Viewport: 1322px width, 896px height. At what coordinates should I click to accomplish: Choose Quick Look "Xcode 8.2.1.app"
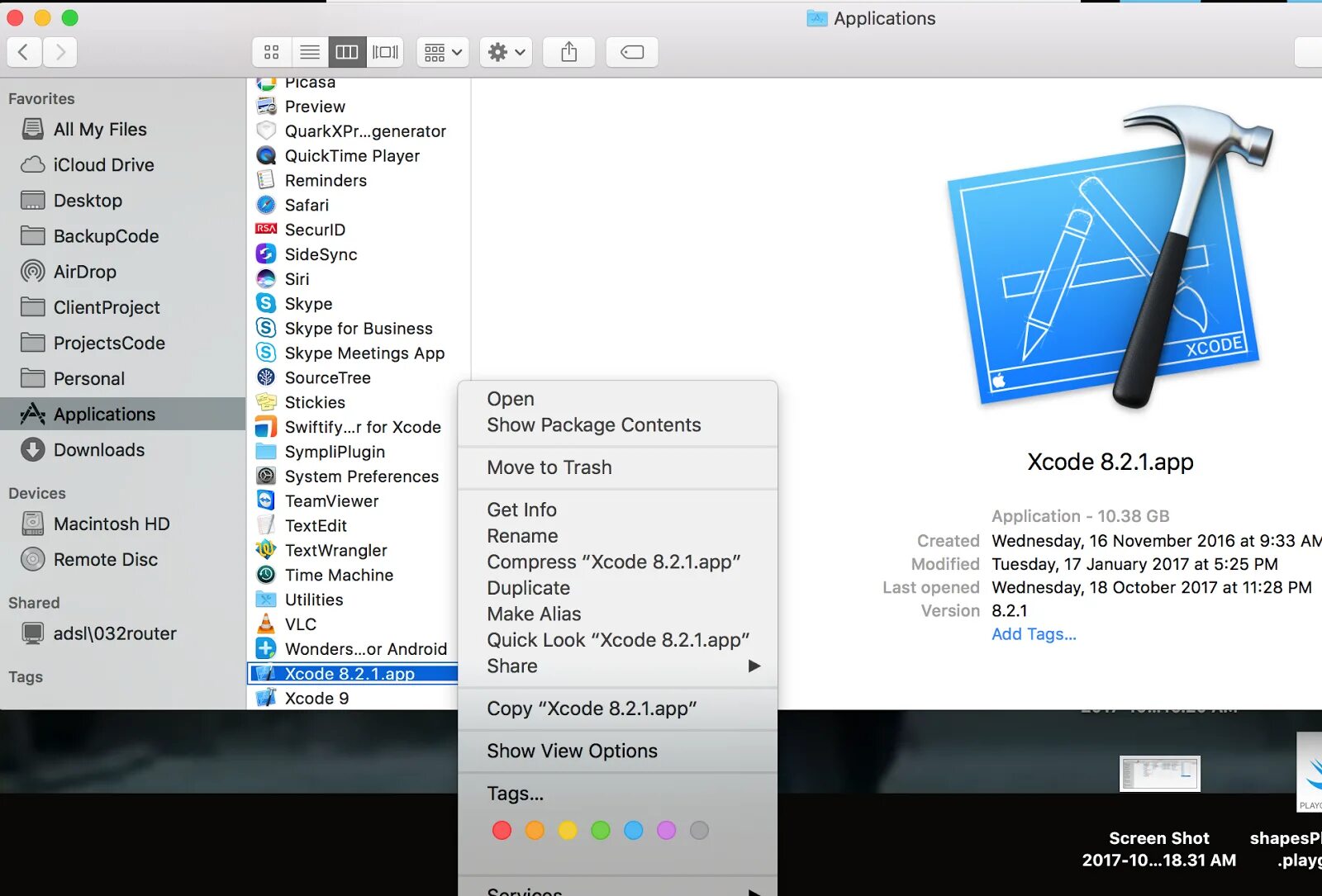click(x=617, y=640)
